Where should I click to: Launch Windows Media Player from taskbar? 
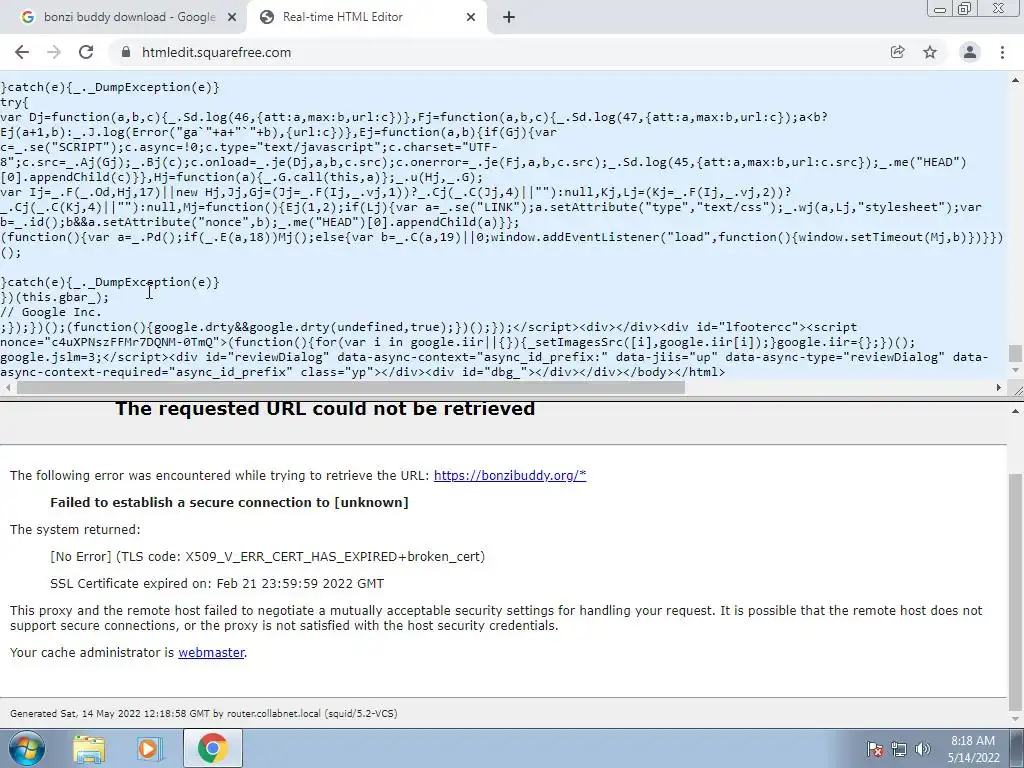148,748
